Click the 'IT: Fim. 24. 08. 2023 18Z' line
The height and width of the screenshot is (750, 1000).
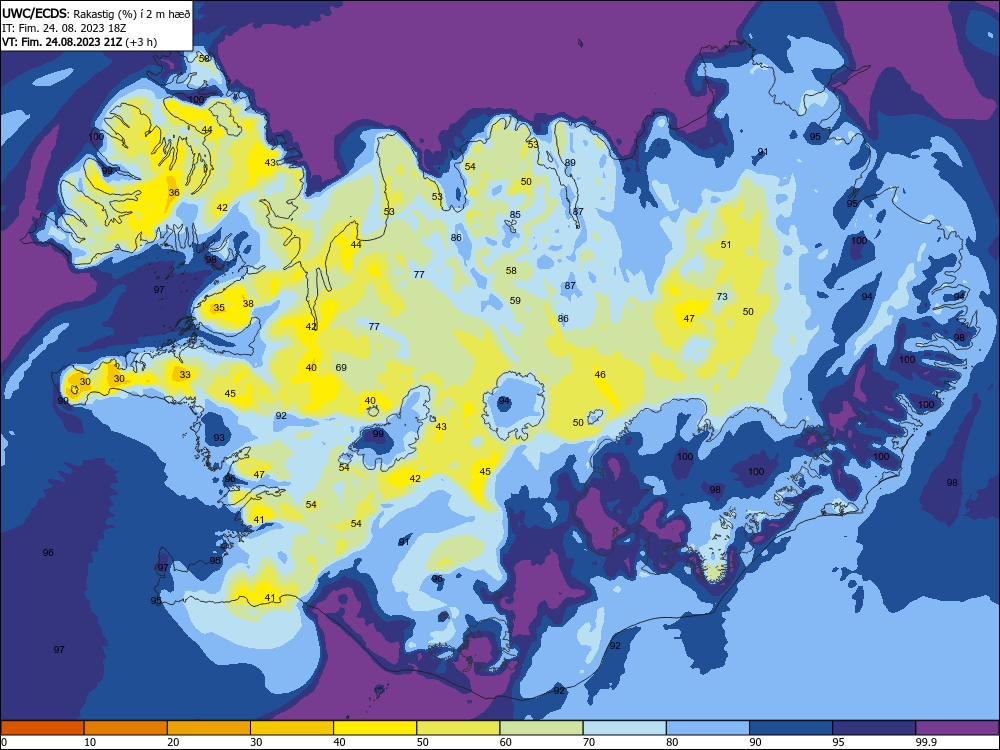pyautogui.click(x=64, y=28)
